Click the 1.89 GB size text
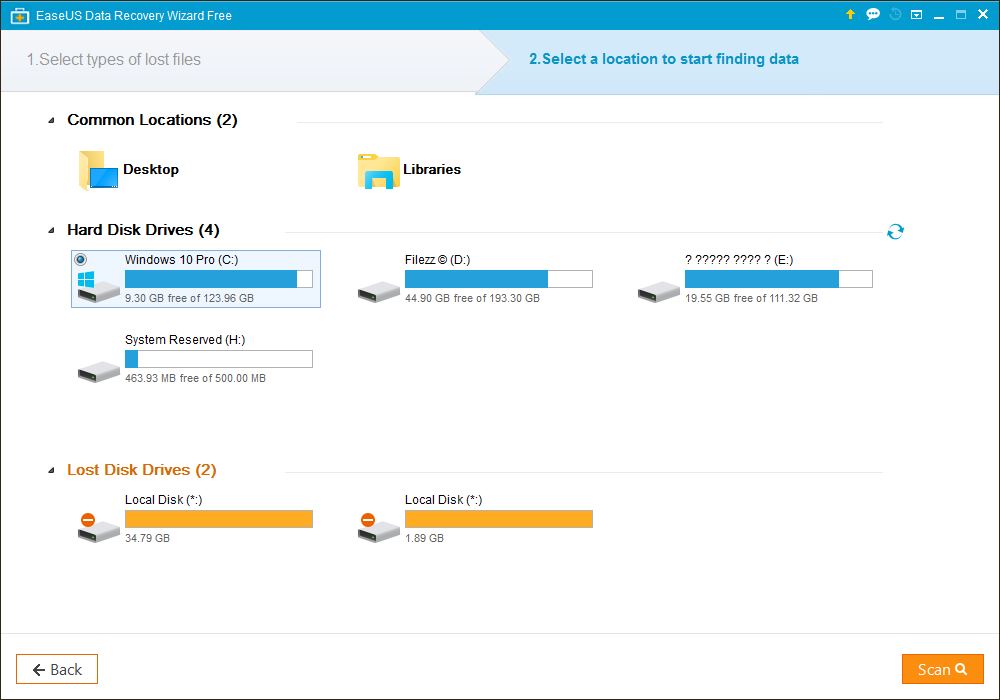1000x700 pixels. (424, 538)
